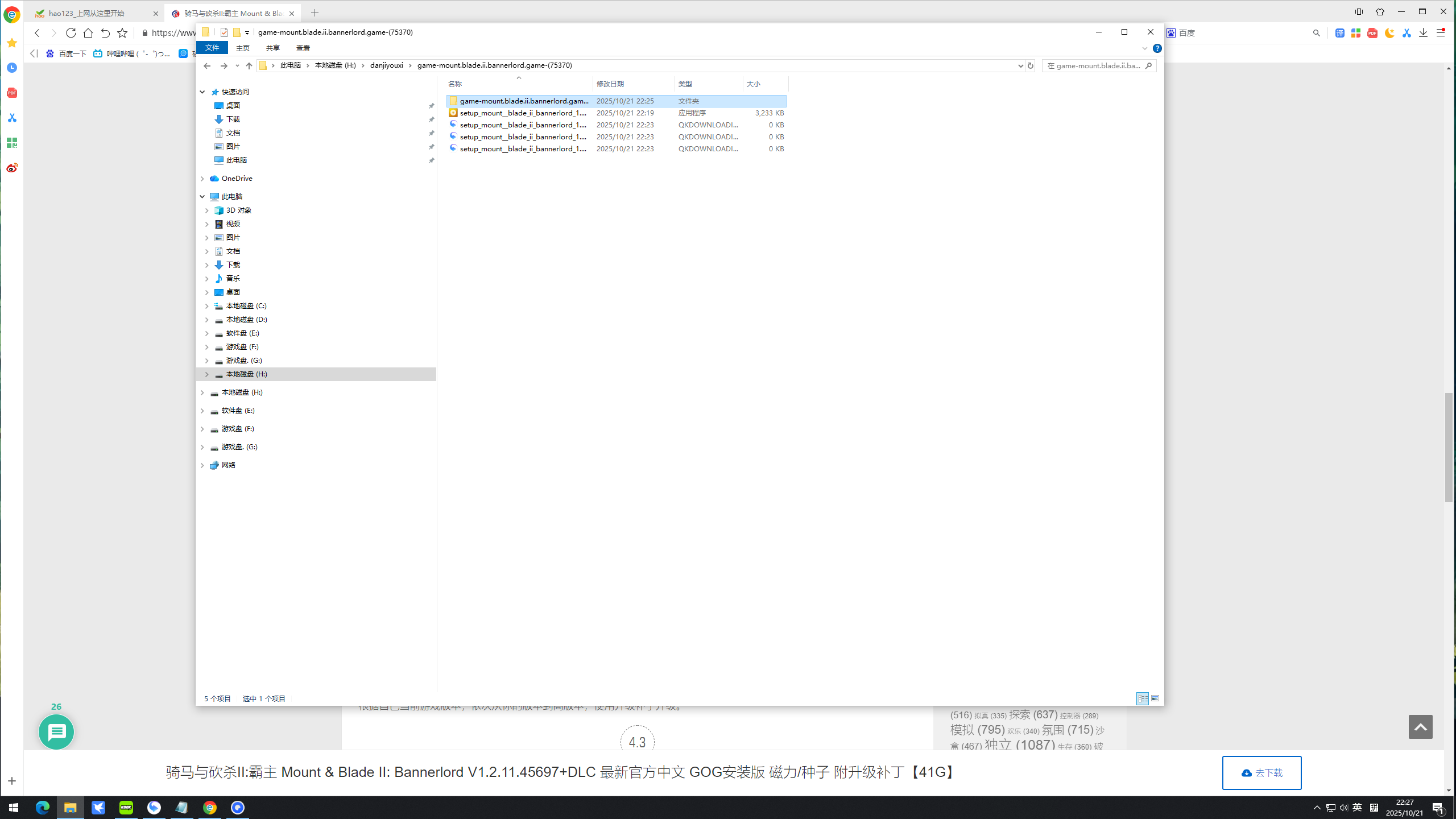1456x819 pixels.
Task: Open the 查看 ribbon tab
Action: tap(303, 48)
